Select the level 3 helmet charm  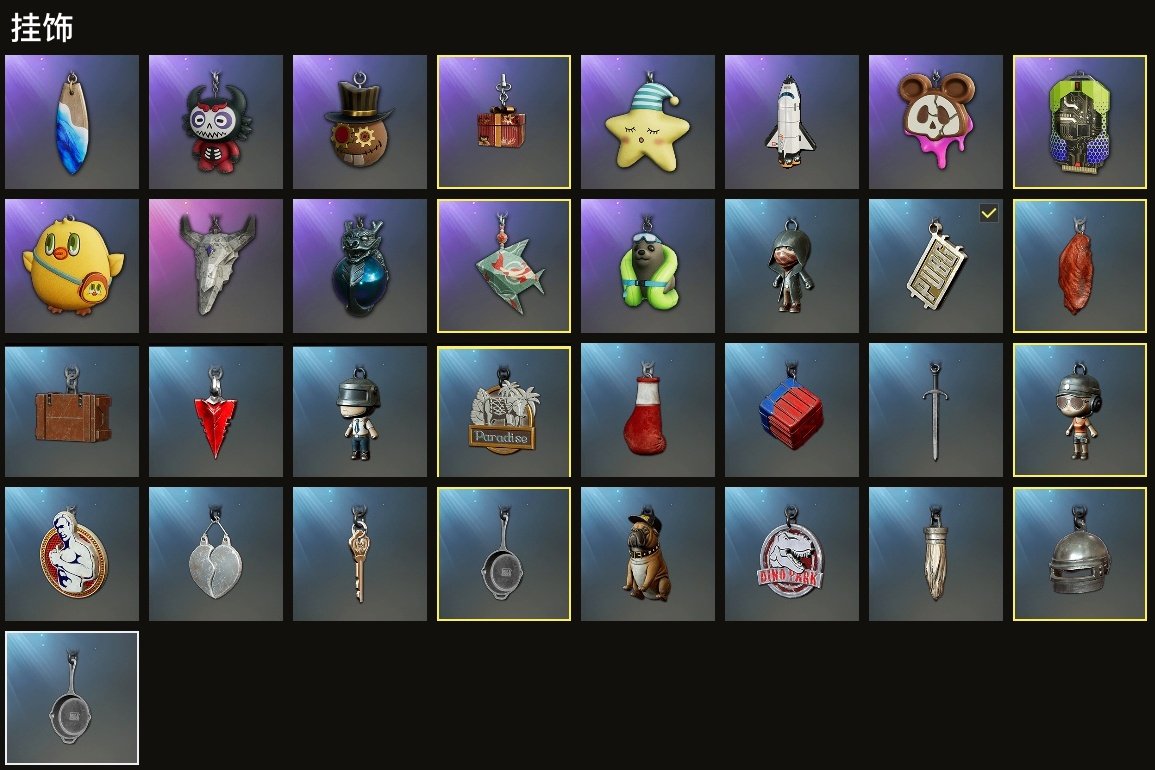pyautogui.click(x=1079, y=553)
